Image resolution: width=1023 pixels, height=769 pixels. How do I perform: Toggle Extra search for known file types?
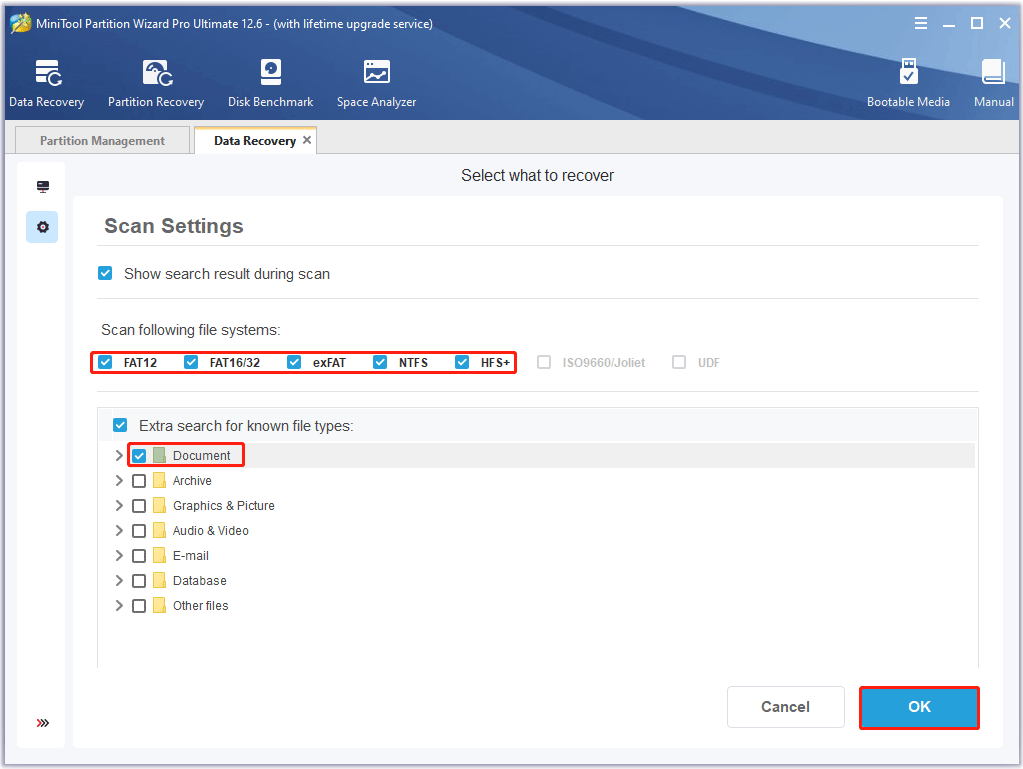(x=120, y=425)
